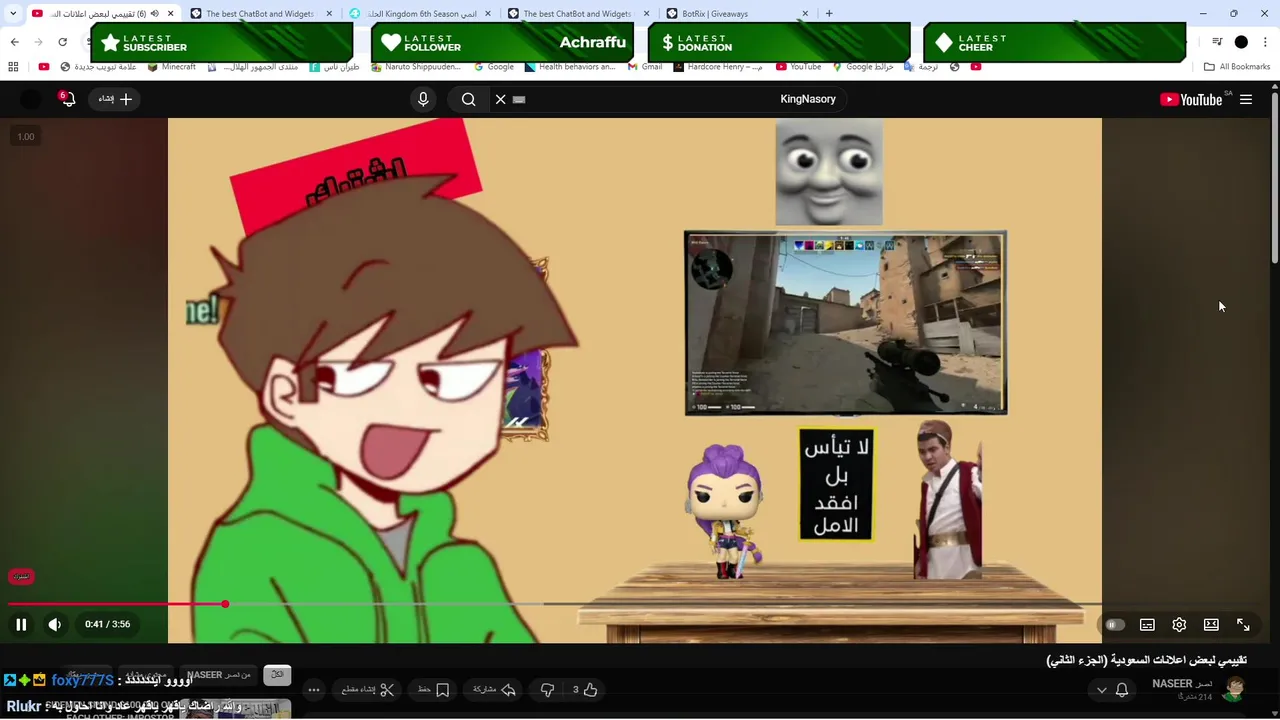This screenshot has height=720, width=1280.
Task: Click the red playhead dot on the timeline
Action: click(x=225, y=604)
